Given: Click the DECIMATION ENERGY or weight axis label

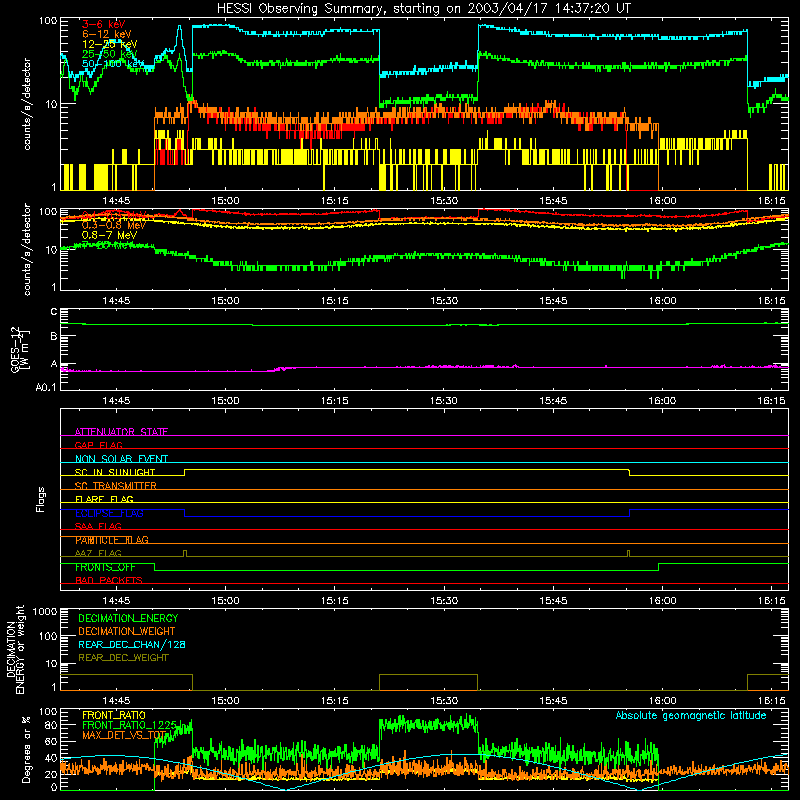Looking at the screenshot, I should coord(15,649).
